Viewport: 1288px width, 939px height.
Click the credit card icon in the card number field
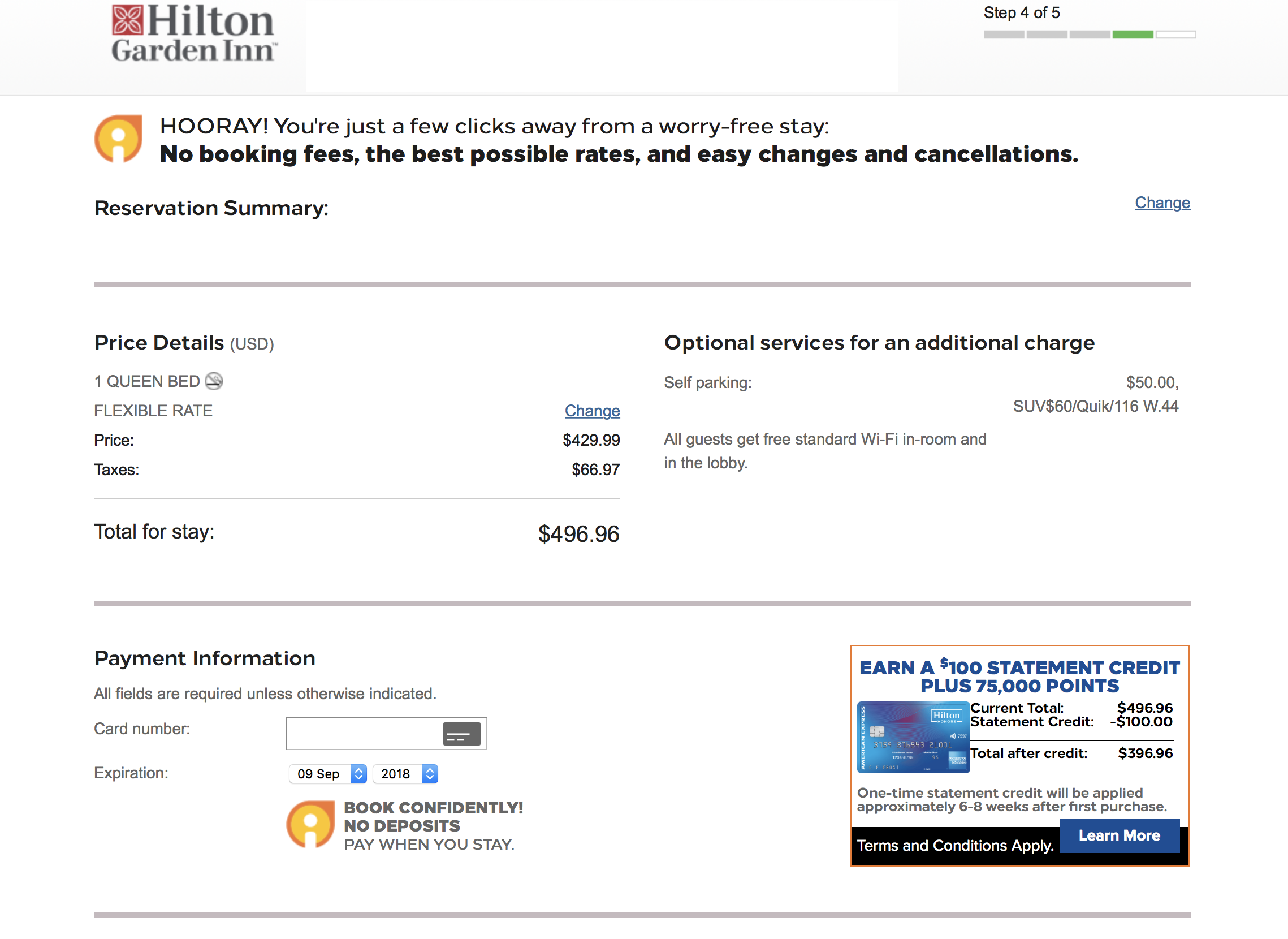tap(461, 734)
